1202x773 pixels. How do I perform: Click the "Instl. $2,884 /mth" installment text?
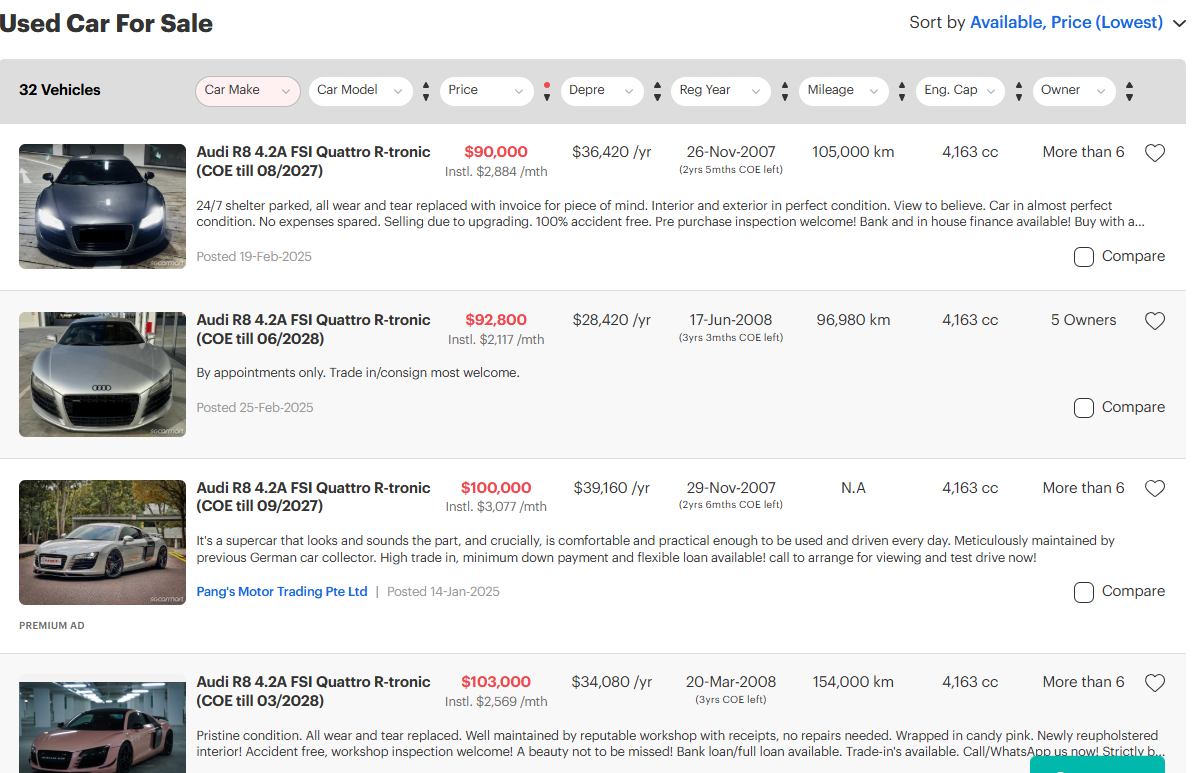point(497,172)
